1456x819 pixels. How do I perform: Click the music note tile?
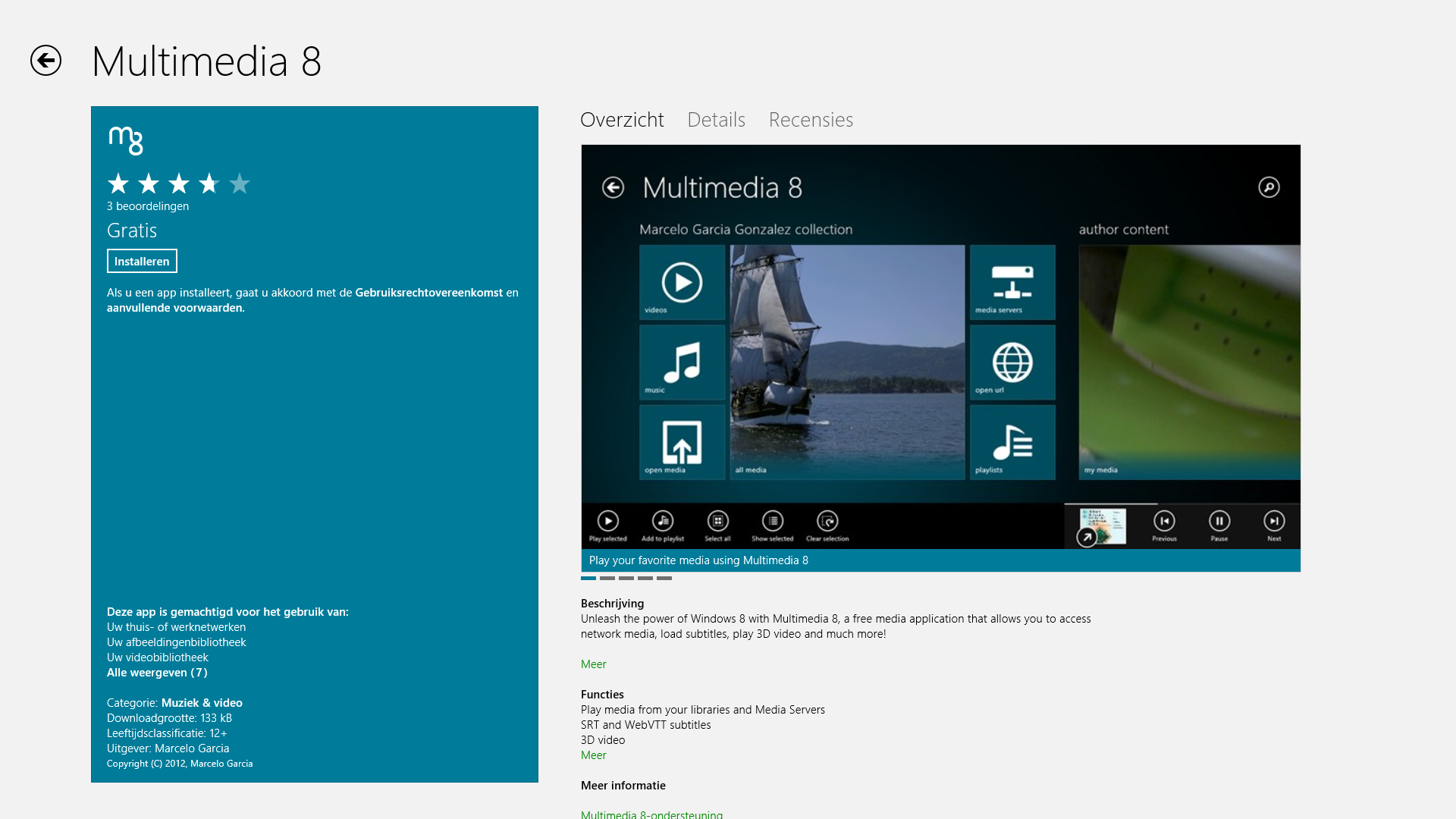(682, 362)
